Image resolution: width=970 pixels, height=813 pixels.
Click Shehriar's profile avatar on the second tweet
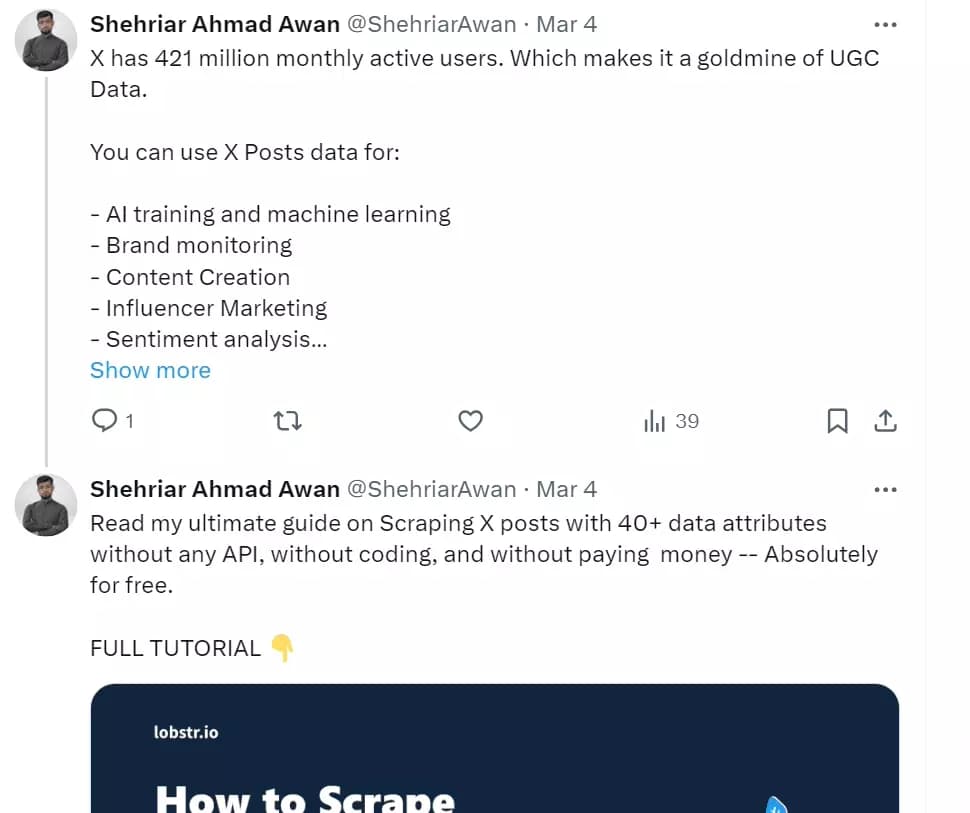(45, 505)
